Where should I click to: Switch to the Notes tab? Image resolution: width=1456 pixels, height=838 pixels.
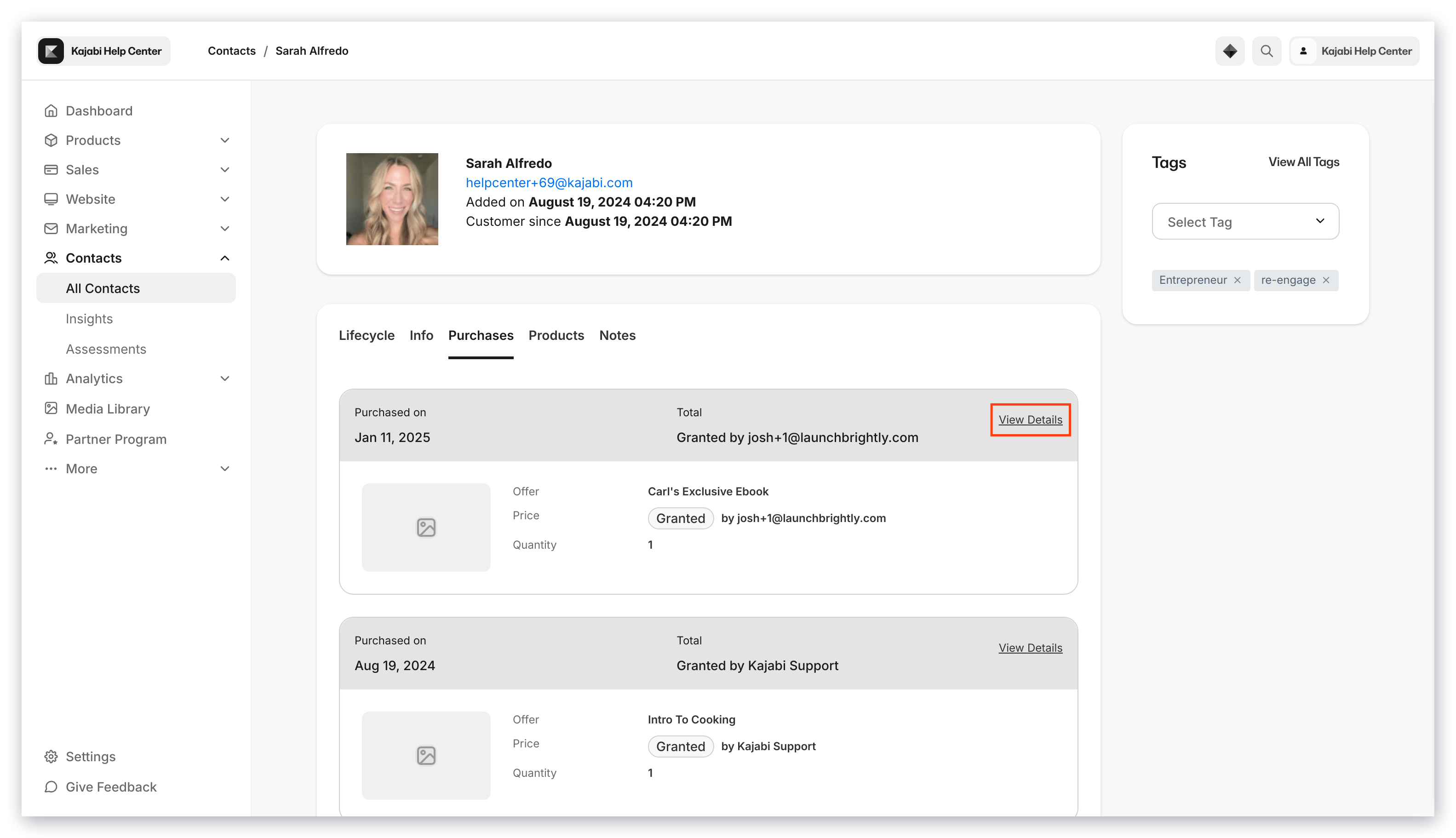point(617,335)
